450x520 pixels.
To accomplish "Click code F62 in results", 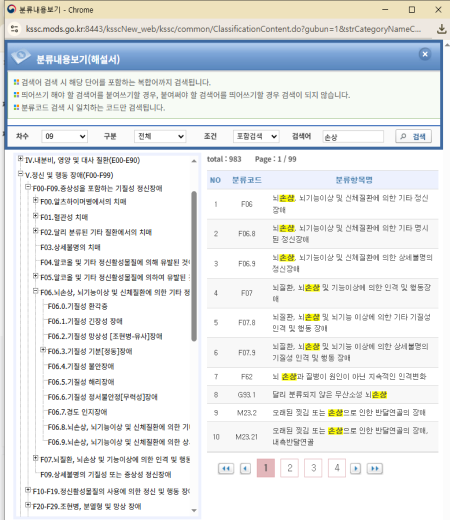I will [247, 377].
